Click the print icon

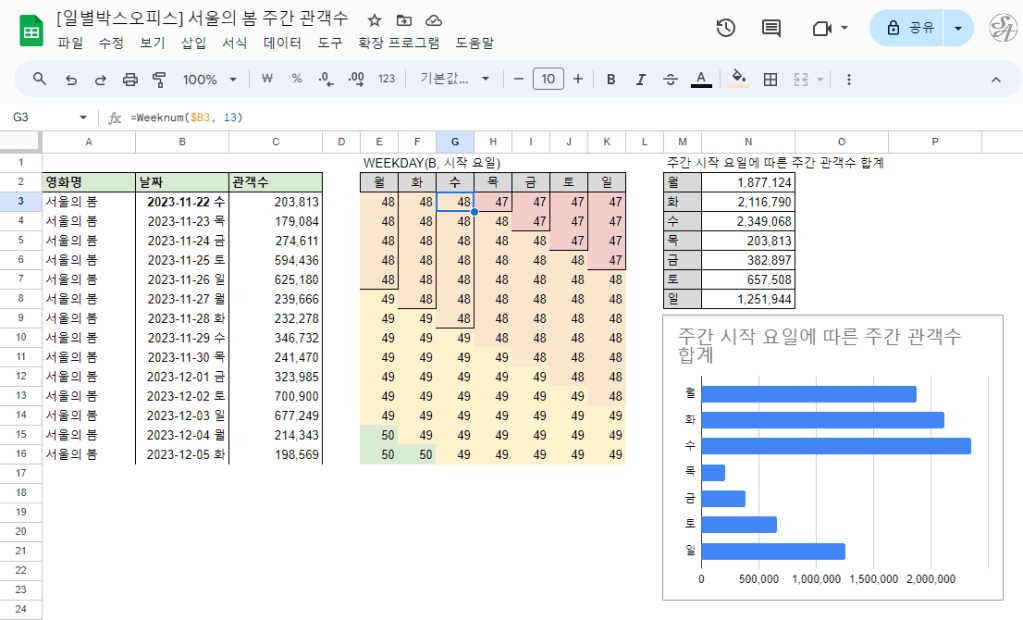[130, 79]
